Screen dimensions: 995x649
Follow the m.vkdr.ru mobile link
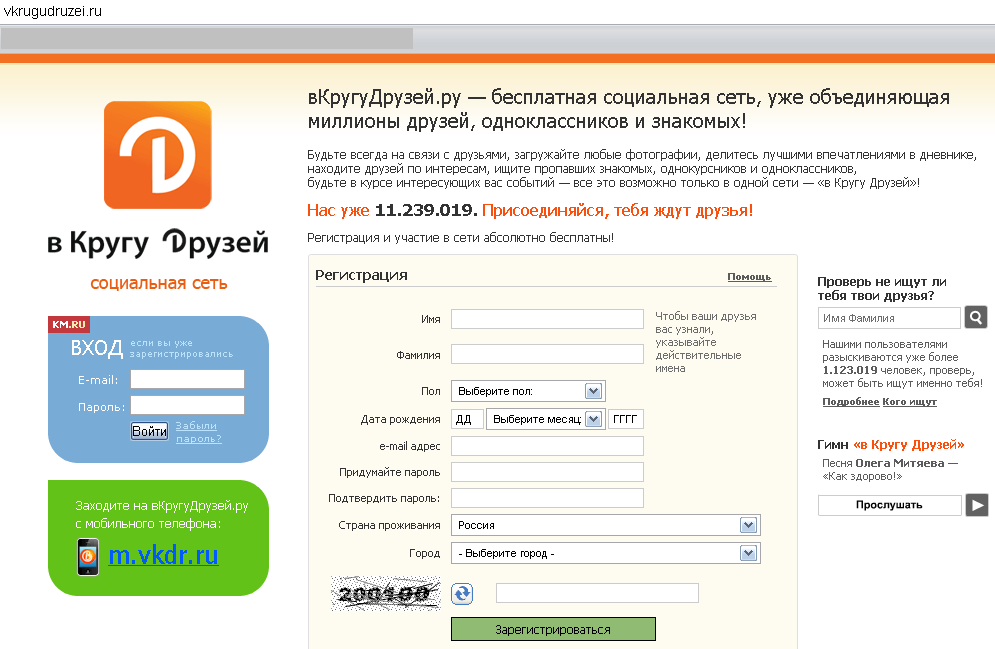tap(162, 557)
